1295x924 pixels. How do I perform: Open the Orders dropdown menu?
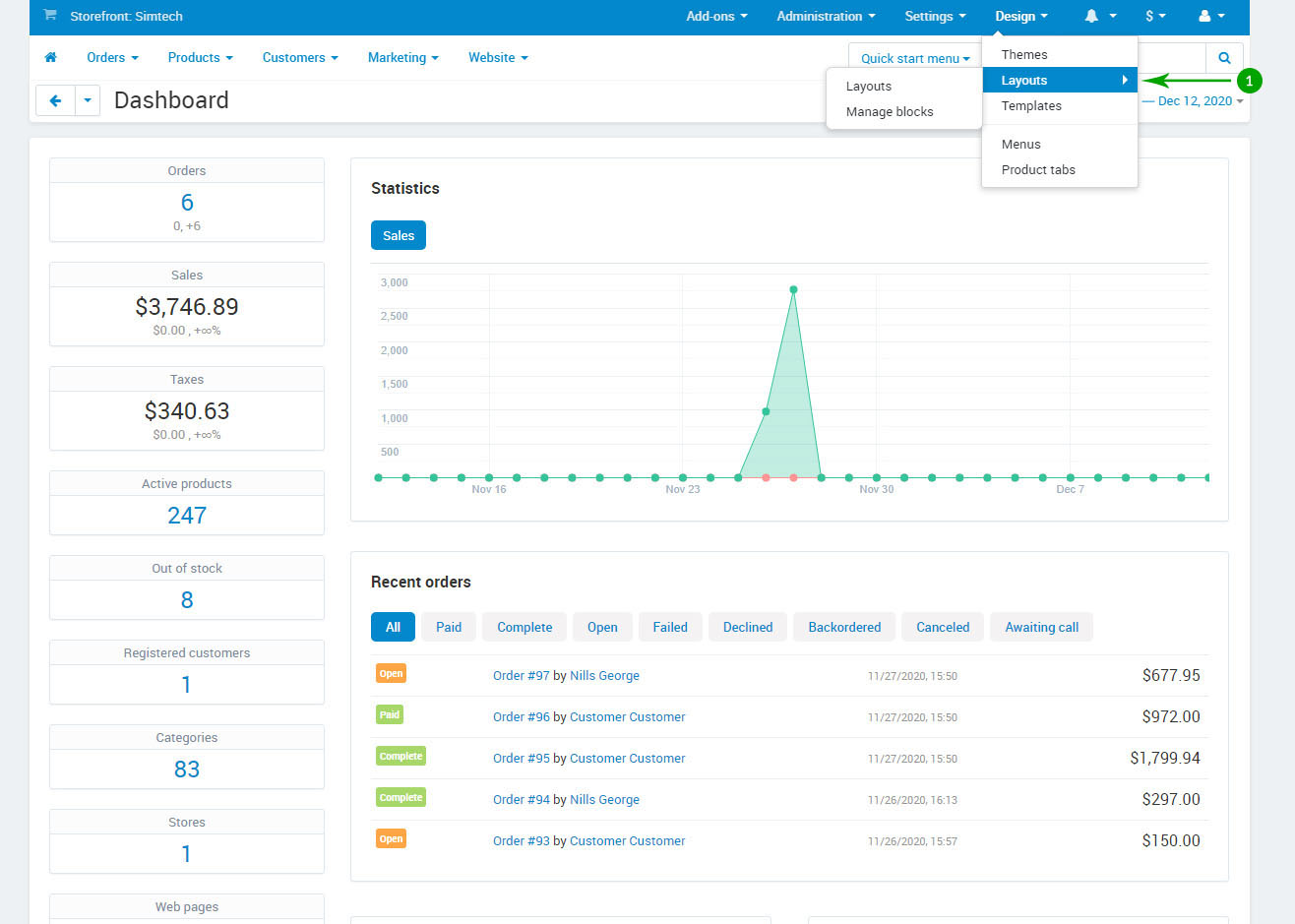(x=112, y=58)
